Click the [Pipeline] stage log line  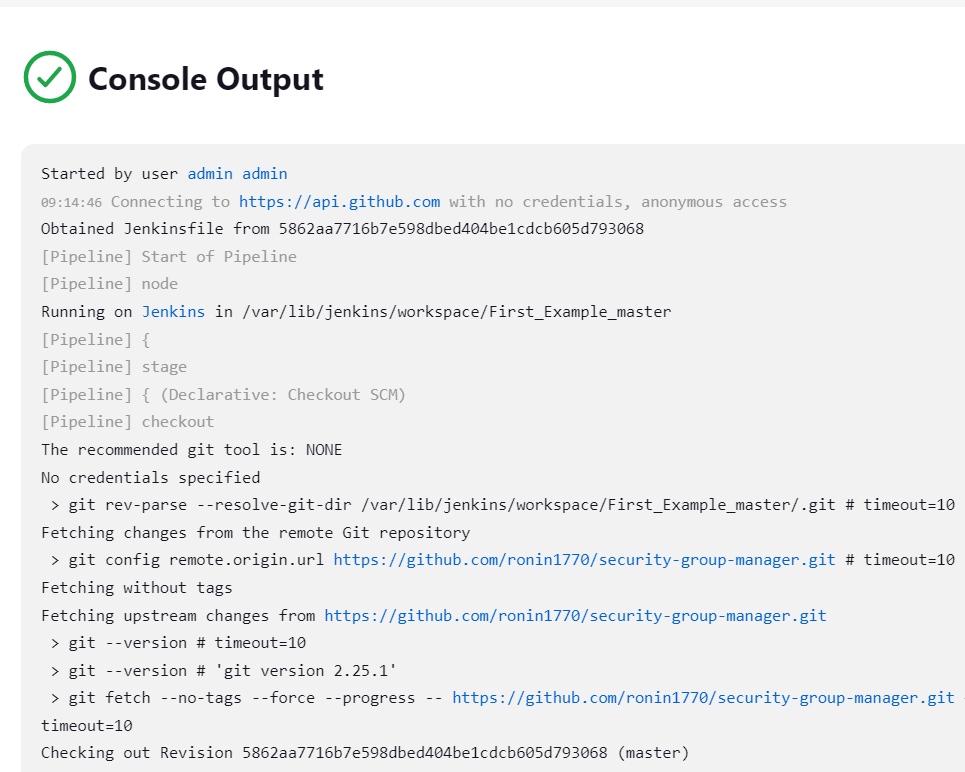[114, 367]
